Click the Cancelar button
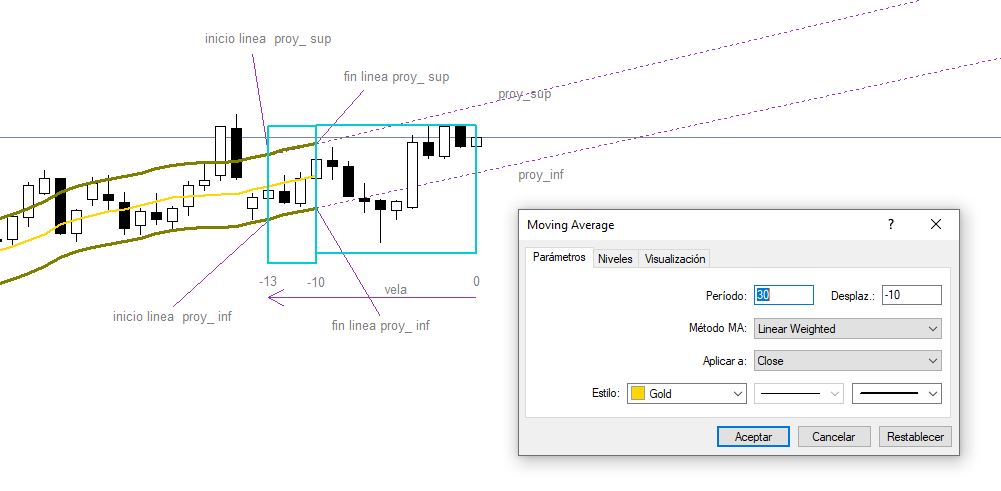The width and height of the screenshot is (1001, 491). click(x=833, y=437)
